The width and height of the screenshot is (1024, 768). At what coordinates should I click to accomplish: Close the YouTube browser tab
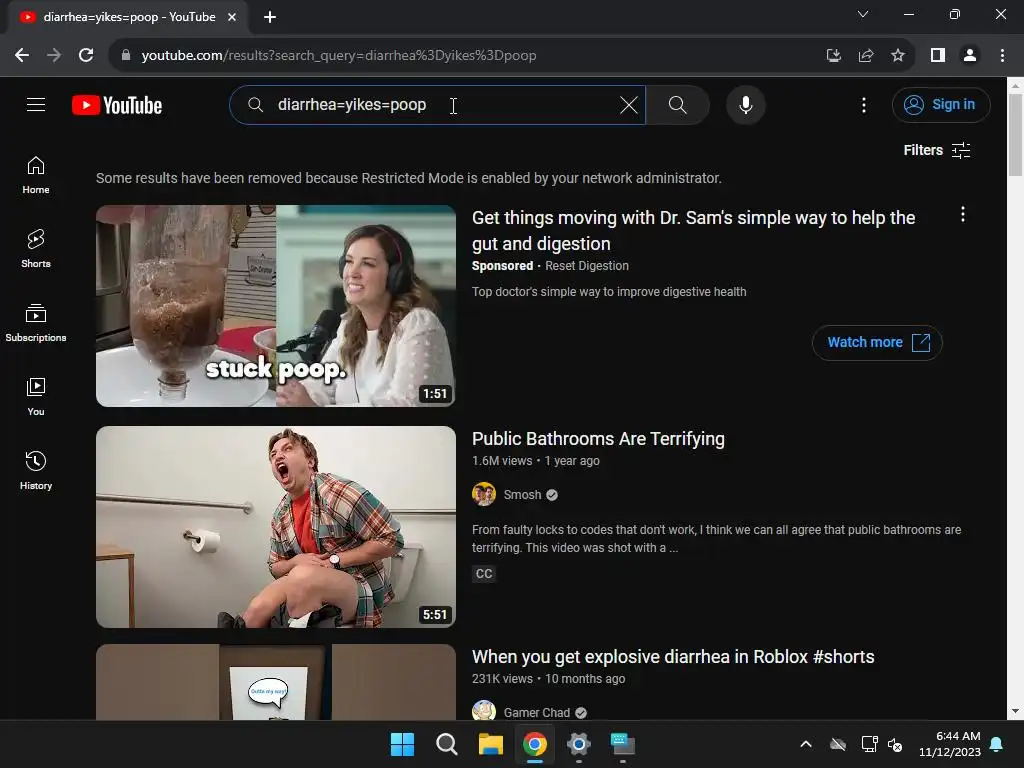pyautogui.click(x=232, y=18)
